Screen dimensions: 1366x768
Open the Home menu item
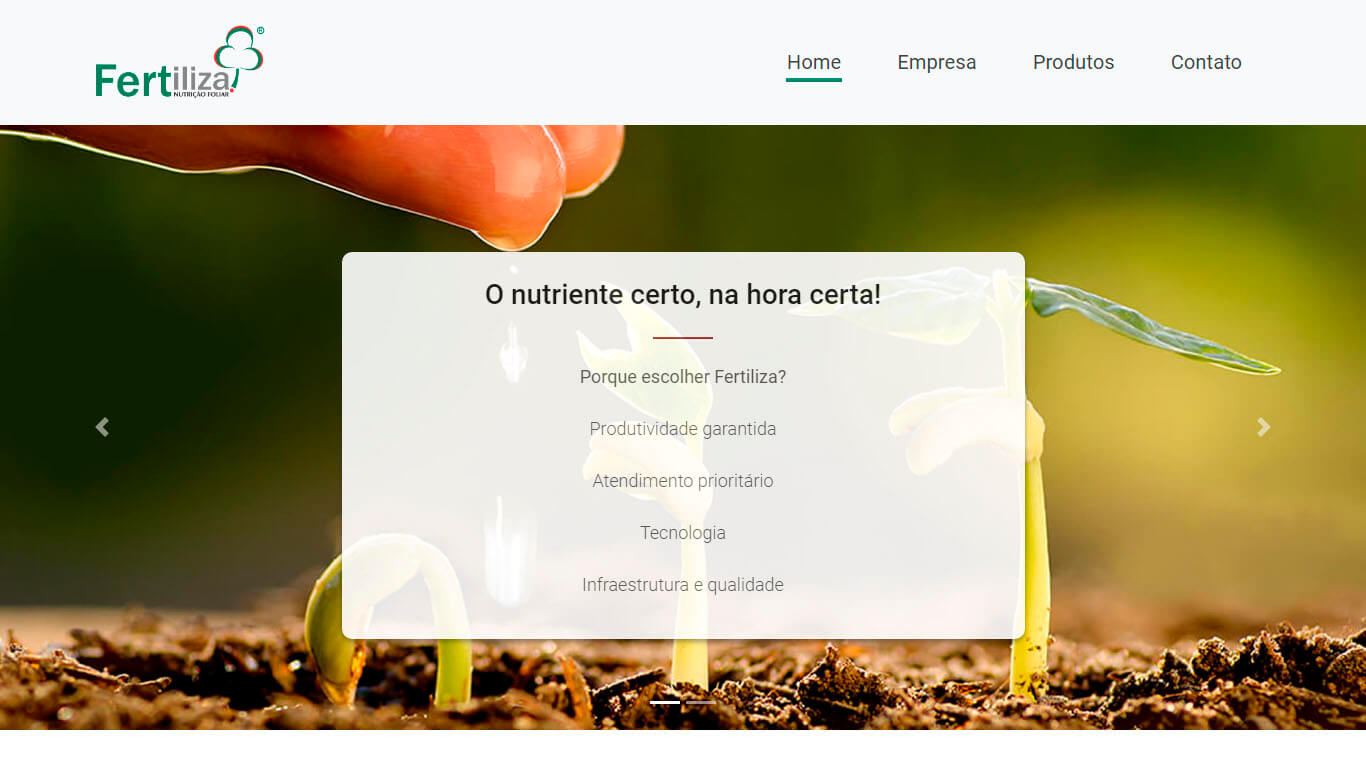click(814, 62)
